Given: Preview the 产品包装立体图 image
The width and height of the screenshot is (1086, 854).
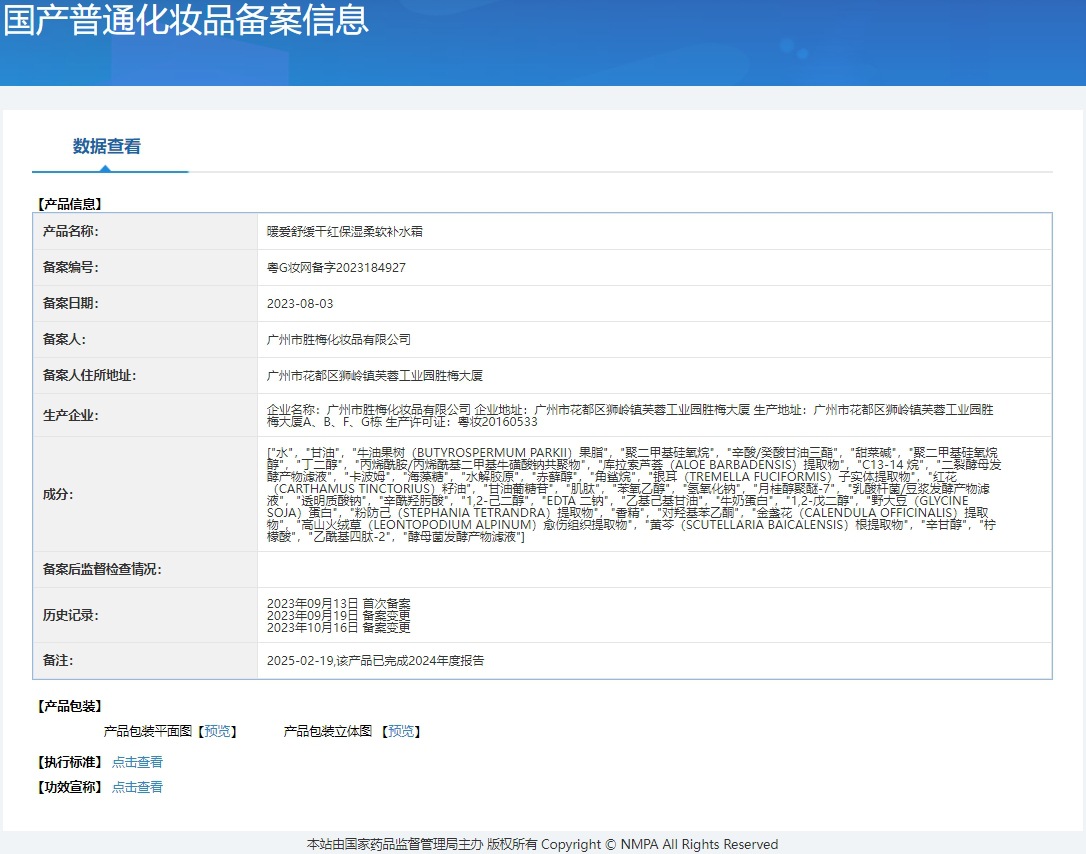Looking at the screenshot, I should pyautogui.click(x=401, y=731).
